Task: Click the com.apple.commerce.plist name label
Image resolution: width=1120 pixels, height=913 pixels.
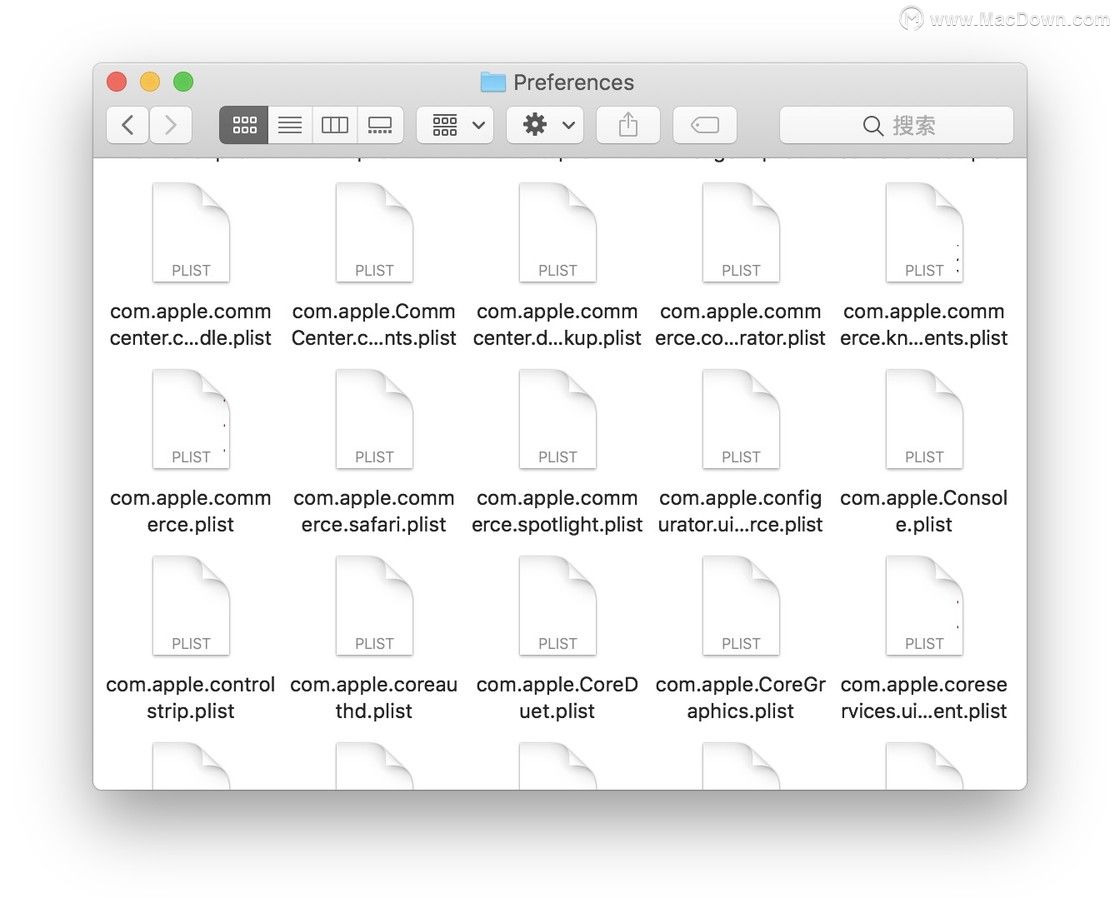Action: pyautogui.click(x=191, y=511)
